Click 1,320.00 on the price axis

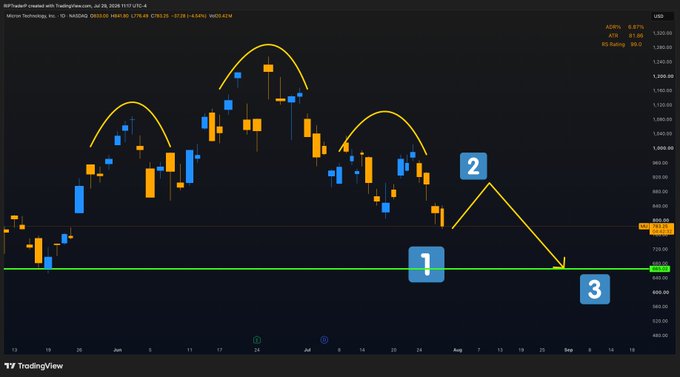pos(662,33)
